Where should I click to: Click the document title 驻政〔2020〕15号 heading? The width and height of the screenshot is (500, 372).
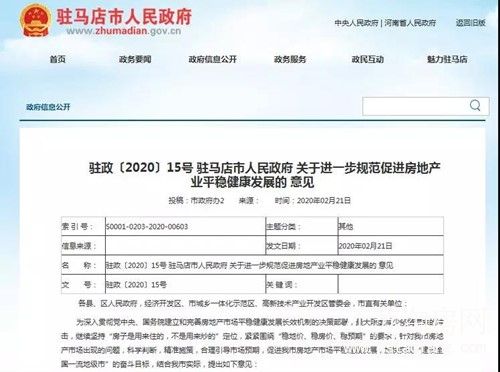point(265,175)
